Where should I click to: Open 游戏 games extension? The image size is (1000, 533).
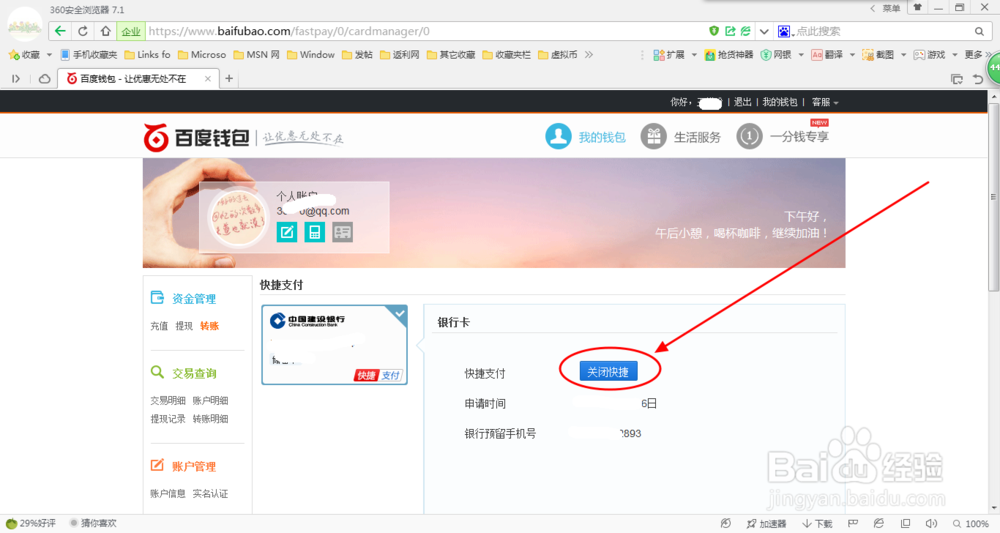[x=929, y=55]
